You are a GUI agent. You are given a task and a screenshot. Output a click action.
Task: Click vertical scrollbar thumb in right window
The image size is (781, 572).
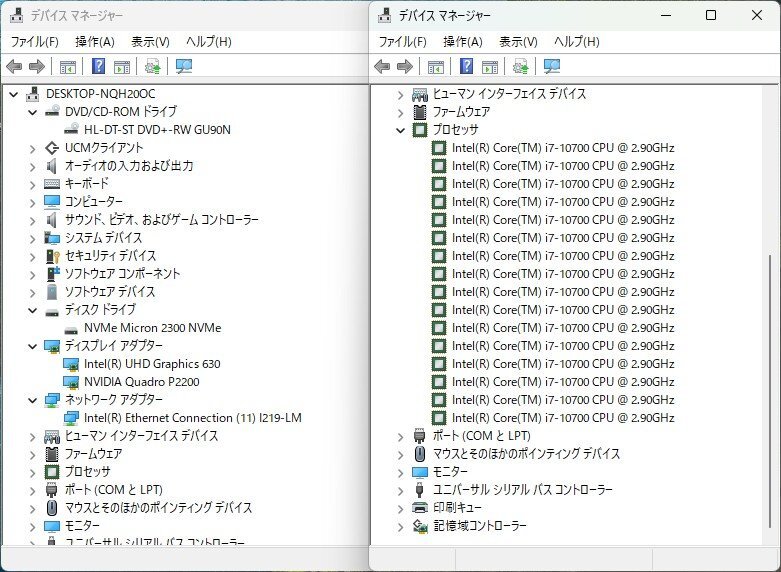(x=770, y=391)
